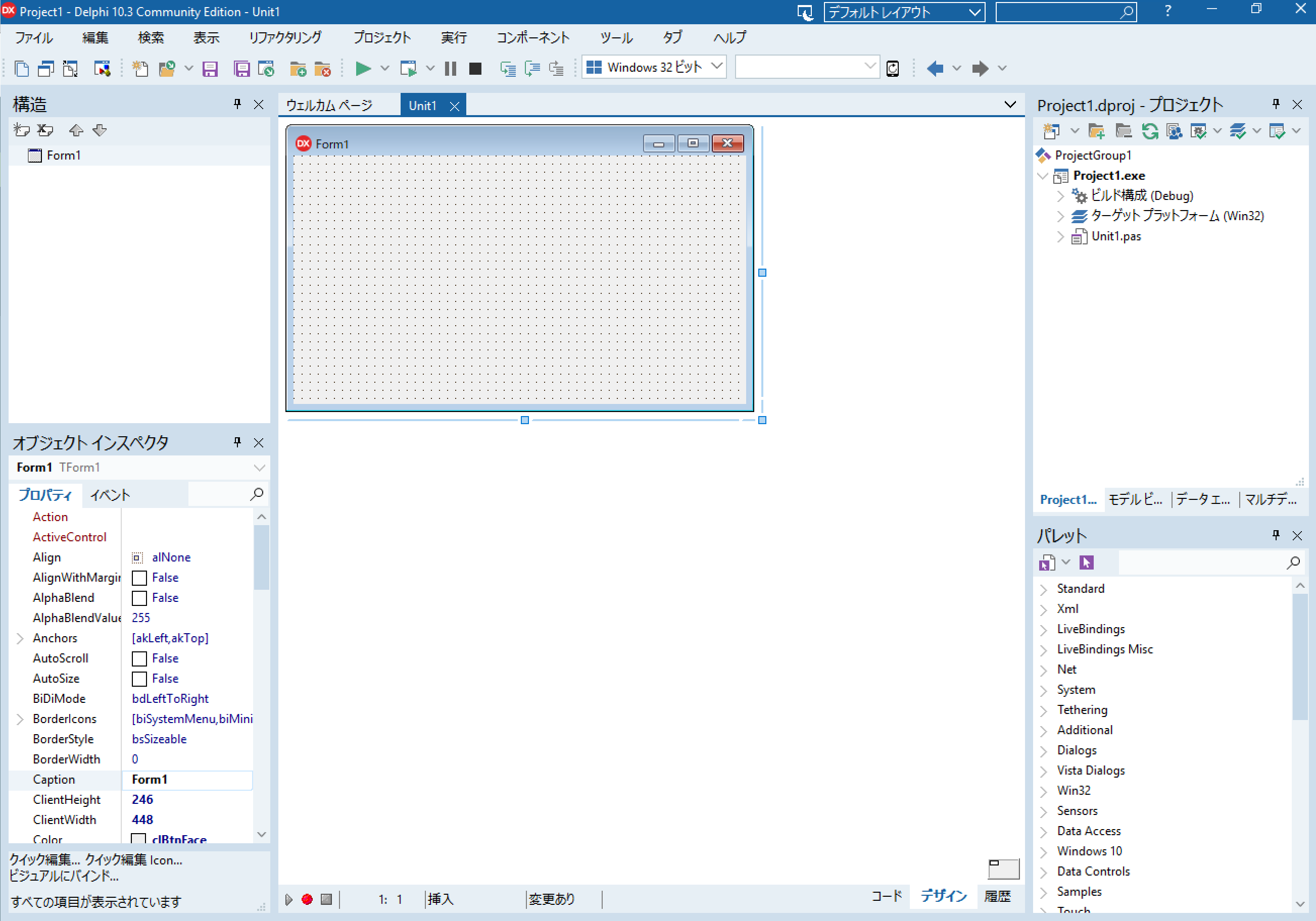
Task: Click the Remove file from project icon
Action: (x=323, y=69)
